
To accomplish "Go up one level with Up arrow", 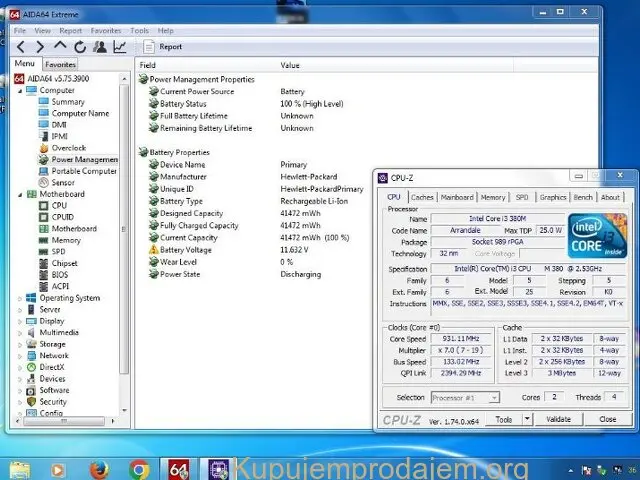I will click(x=60, y=46).
